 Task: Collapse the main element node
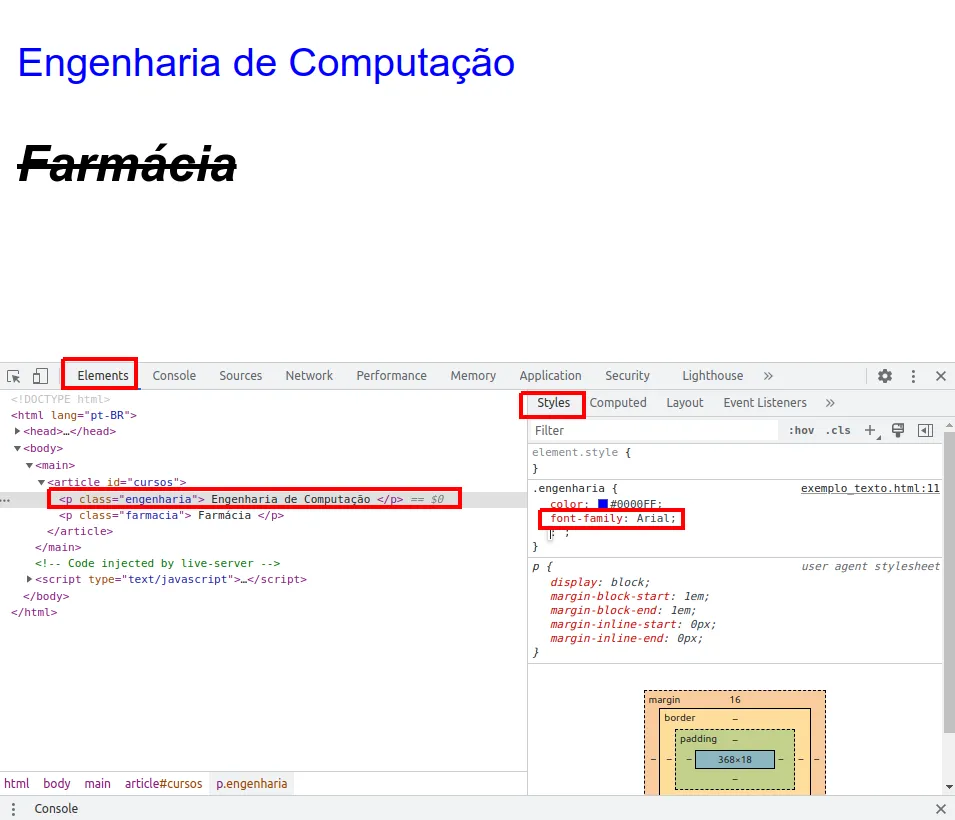(x=29, y=465)
